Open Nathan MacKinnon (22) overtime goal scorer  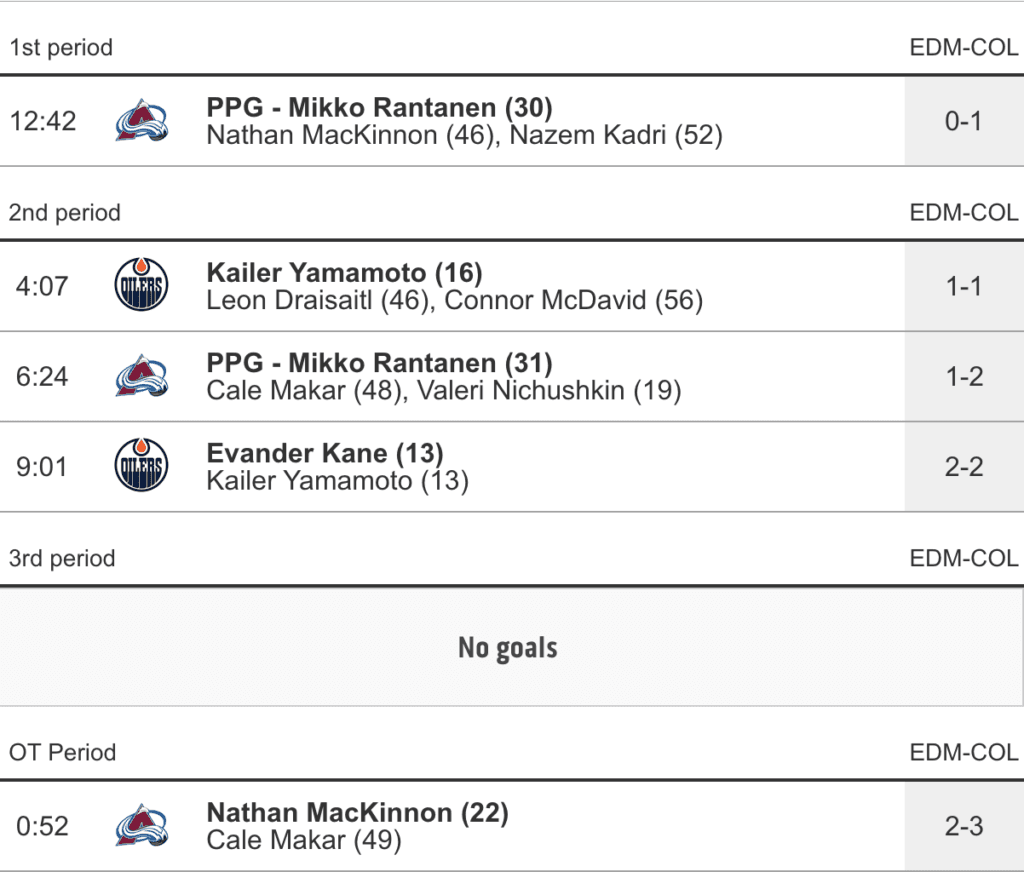coord(357,812)
